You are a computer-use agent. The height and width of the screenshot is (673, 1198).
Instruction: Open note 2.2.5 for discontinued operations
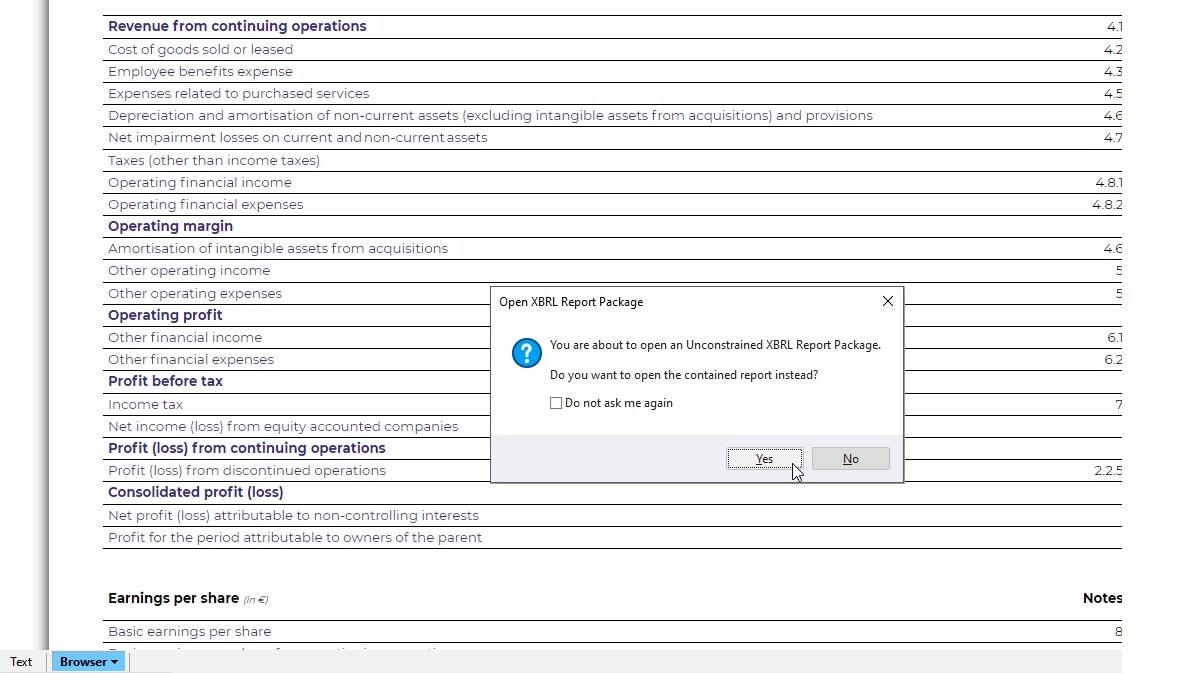[x=1110, y=470]
